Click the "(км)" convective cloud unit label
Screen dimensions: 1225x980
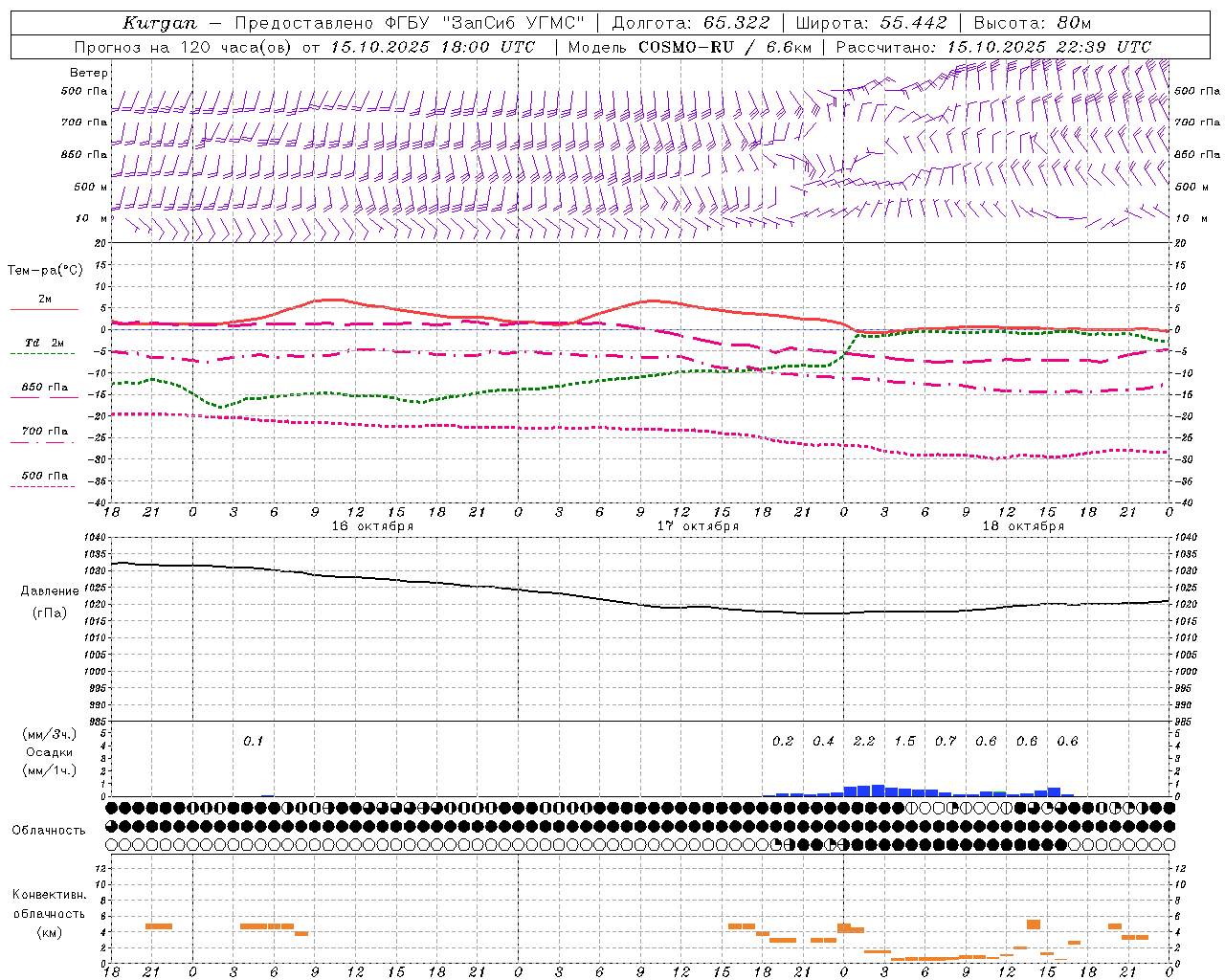click(x=49, y=932)
